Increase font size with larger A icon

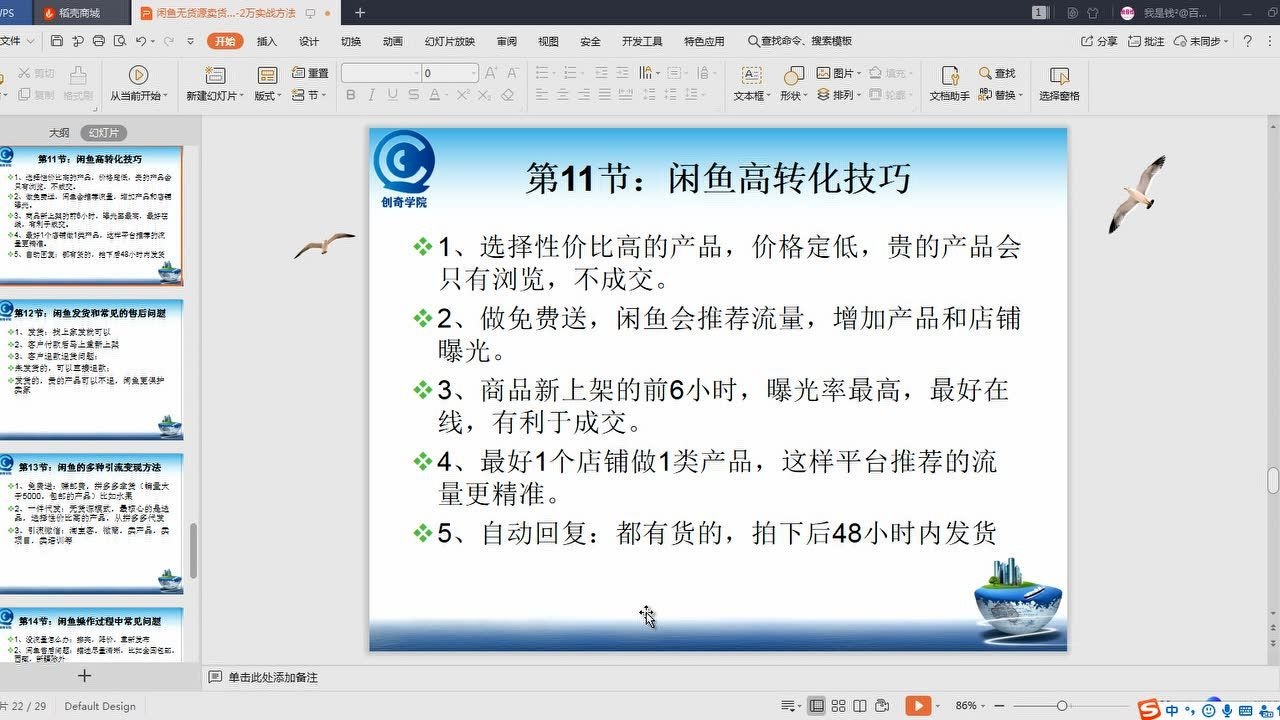(x=491, y=73)
